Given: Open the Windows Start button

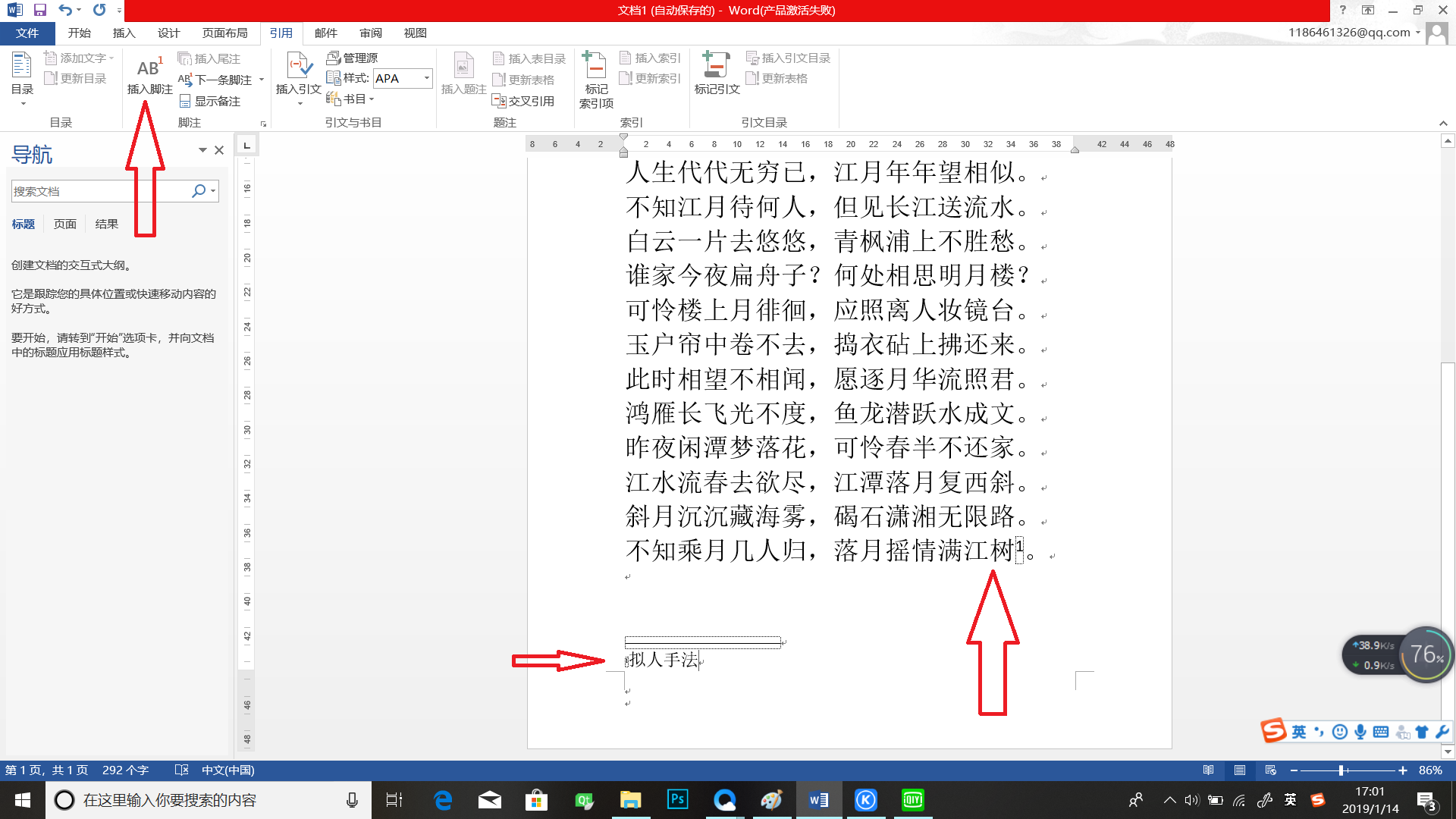Looking at the screenshot, I should (x=23, y=800).
